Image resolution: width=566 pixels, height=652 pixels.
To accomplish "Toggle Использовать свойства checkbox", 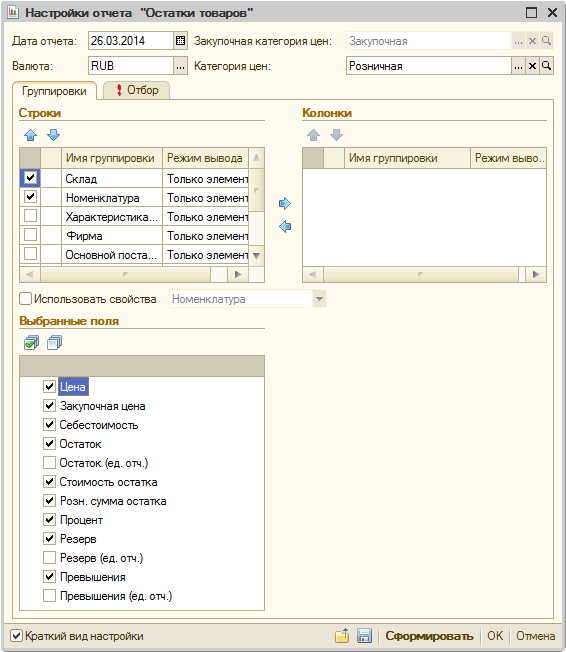I will (25, 299).
